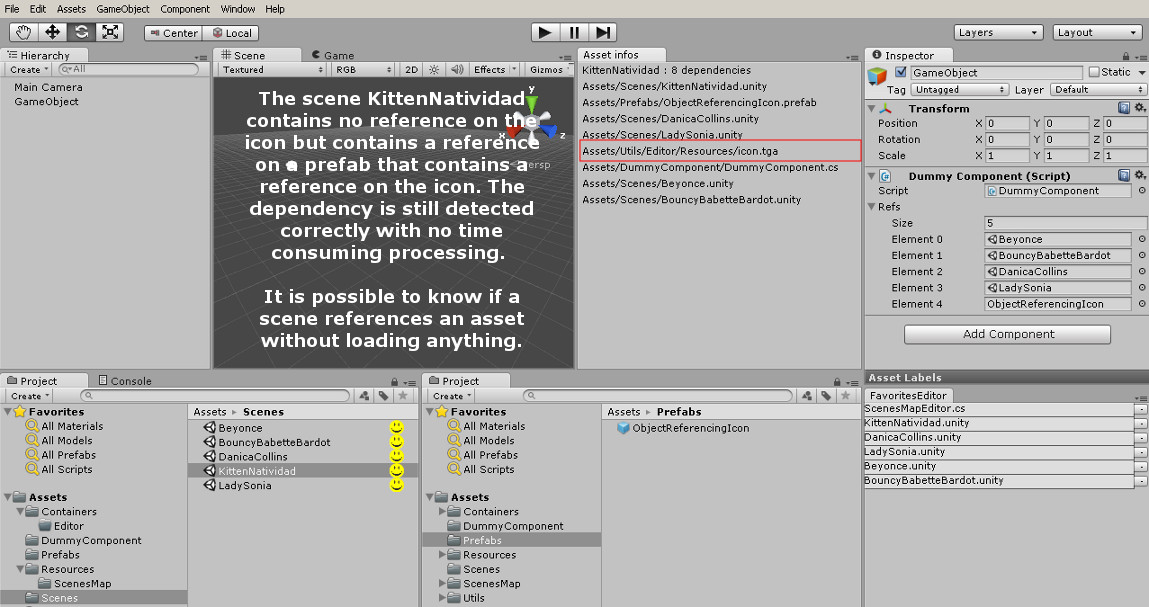Click the Pause button

[574, 32]
